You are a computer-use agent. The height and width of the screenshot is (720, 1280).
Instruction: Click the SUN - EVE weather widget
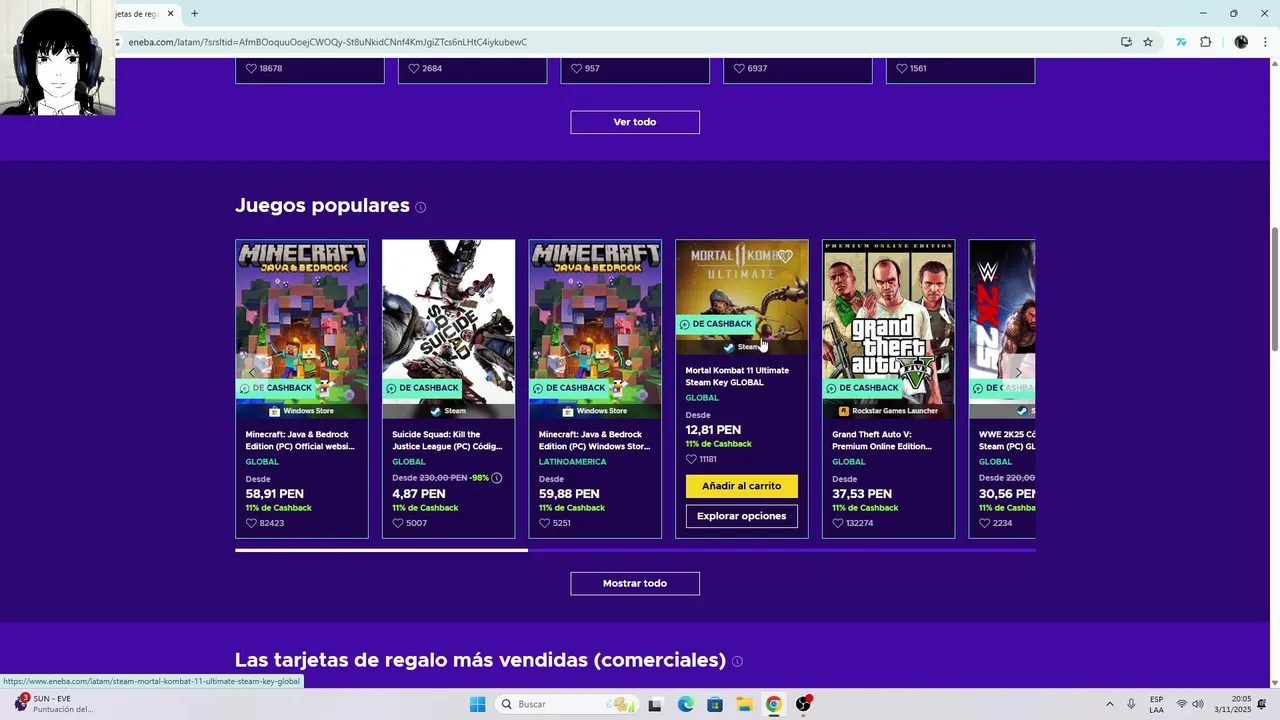pyautogui.click(x=55, y=704)
